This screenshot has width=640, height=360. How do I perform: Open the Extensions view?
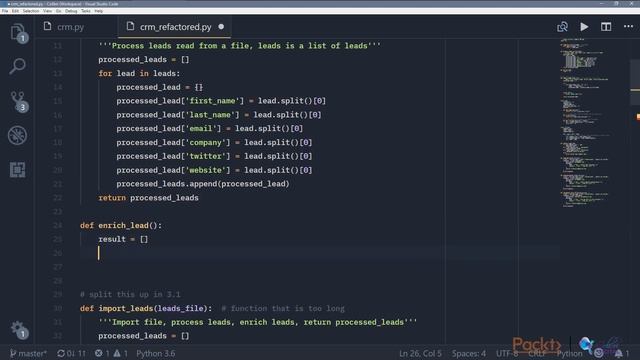(18, 169)
